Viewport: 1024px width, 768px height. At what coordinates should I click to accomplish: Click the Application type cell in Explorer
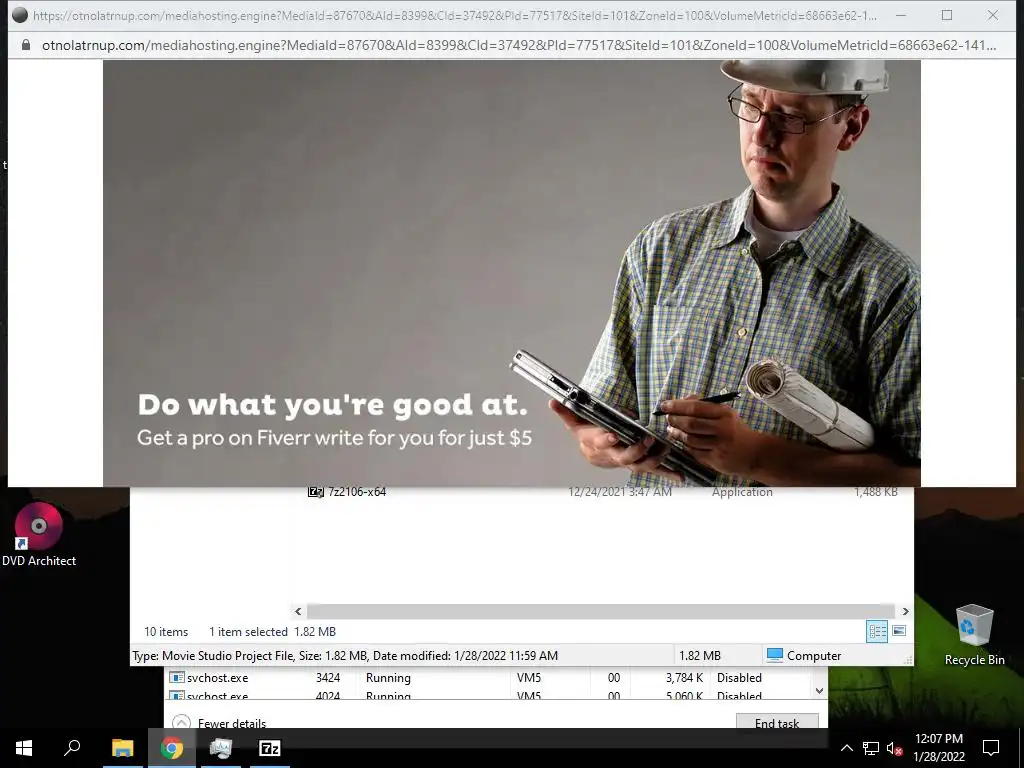click(x=742, y=492)
